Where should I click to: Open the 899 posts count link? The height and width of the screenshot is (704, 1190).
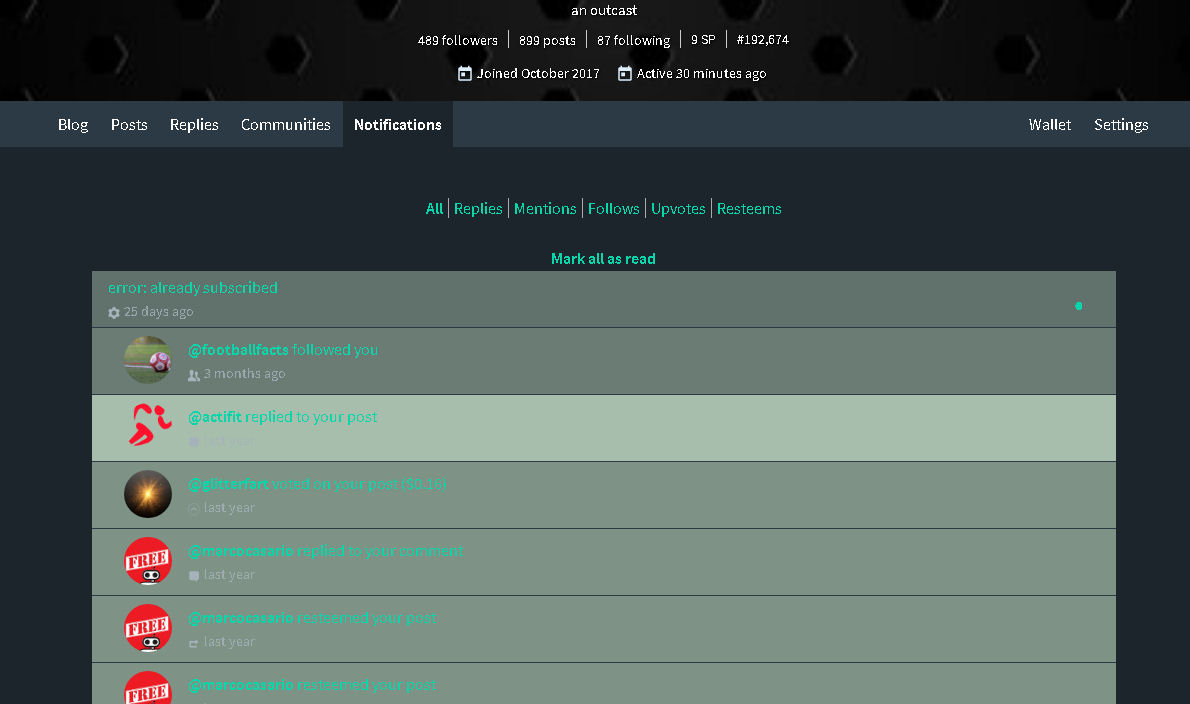pos(547,40)
